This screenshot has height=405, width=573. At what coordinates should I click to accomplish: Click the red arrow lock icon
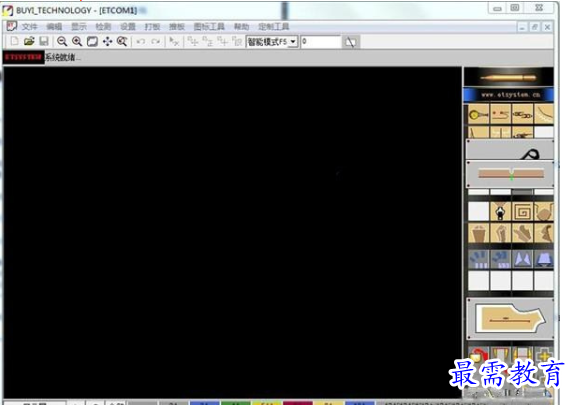coord(478,356)
